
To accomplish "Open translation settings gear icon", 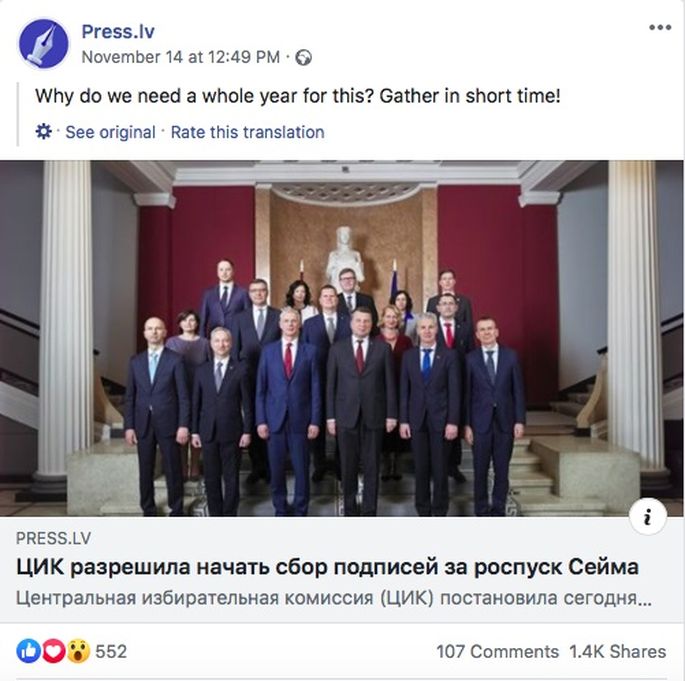I will point(43,131).
